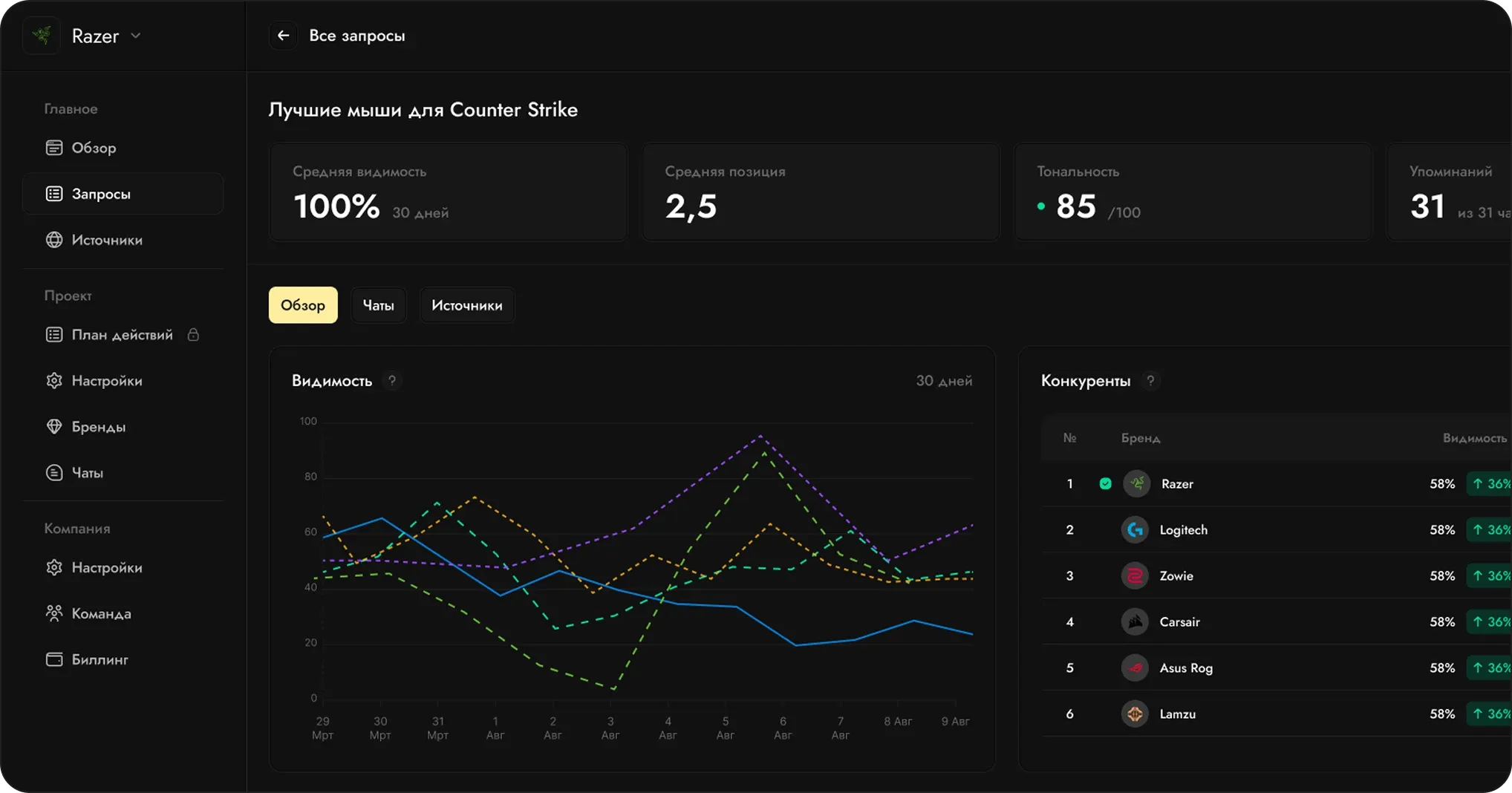Open the Razer workspace dropdown chevron

click(x=135, y=36)
